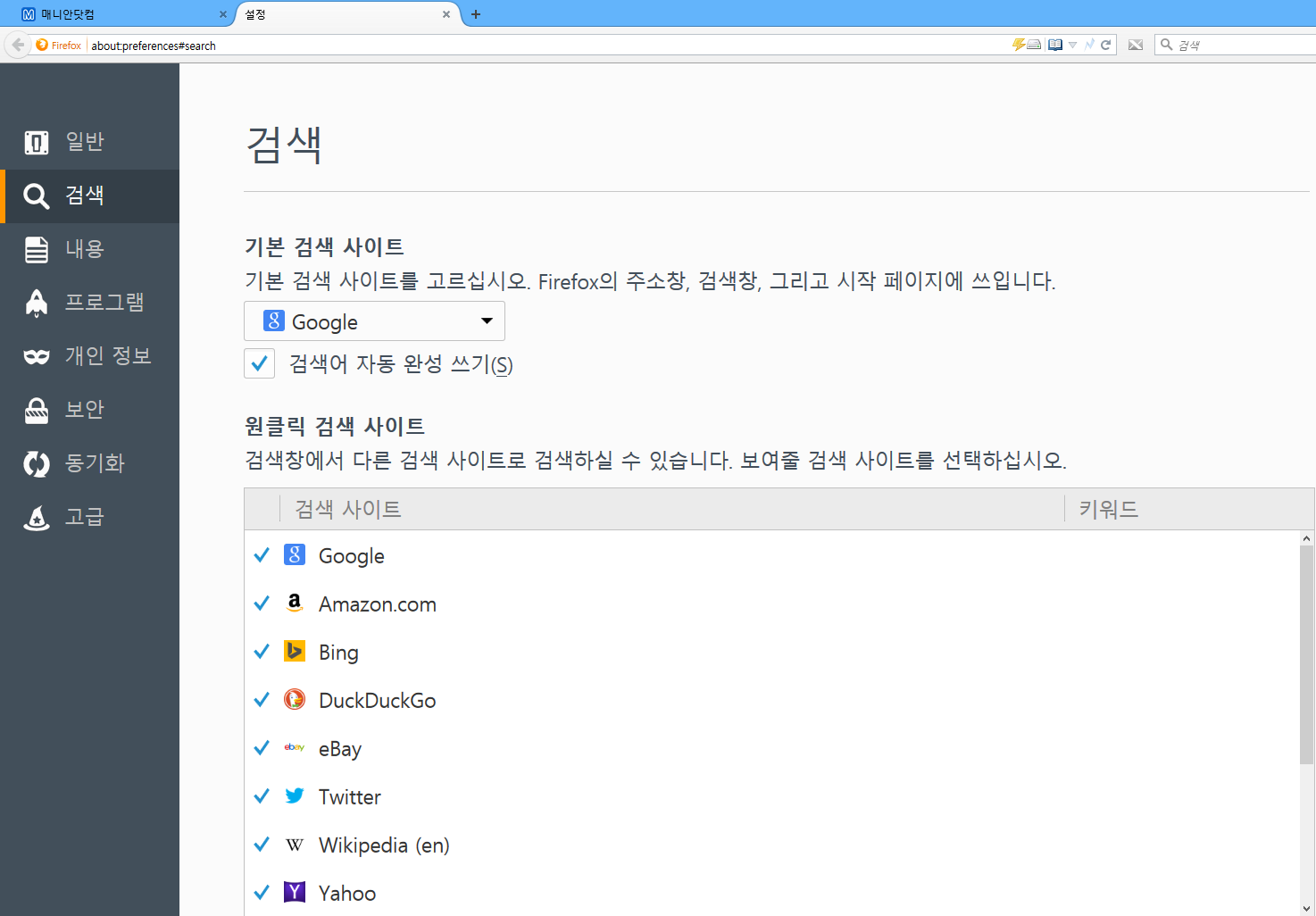This screenshot has width=1316, height=916.
Task: Click the Wikipedia W icon in the engine list
Action: (x=295, y=845)
